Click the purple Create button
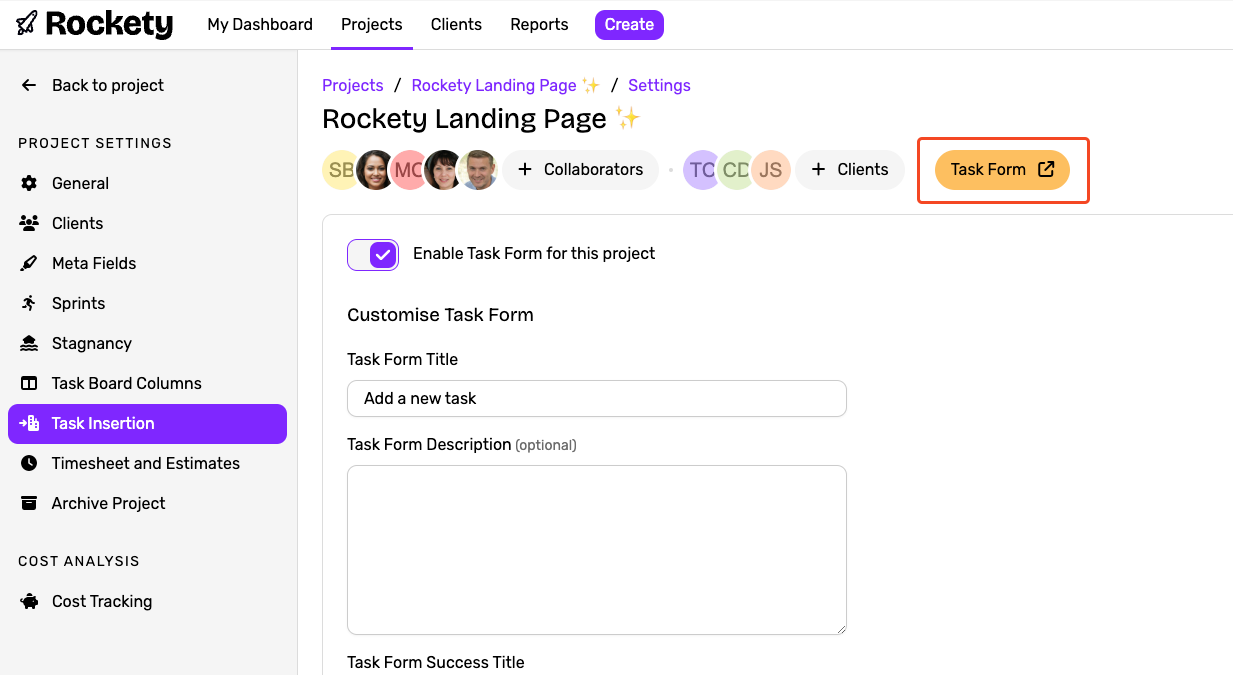 629,24
